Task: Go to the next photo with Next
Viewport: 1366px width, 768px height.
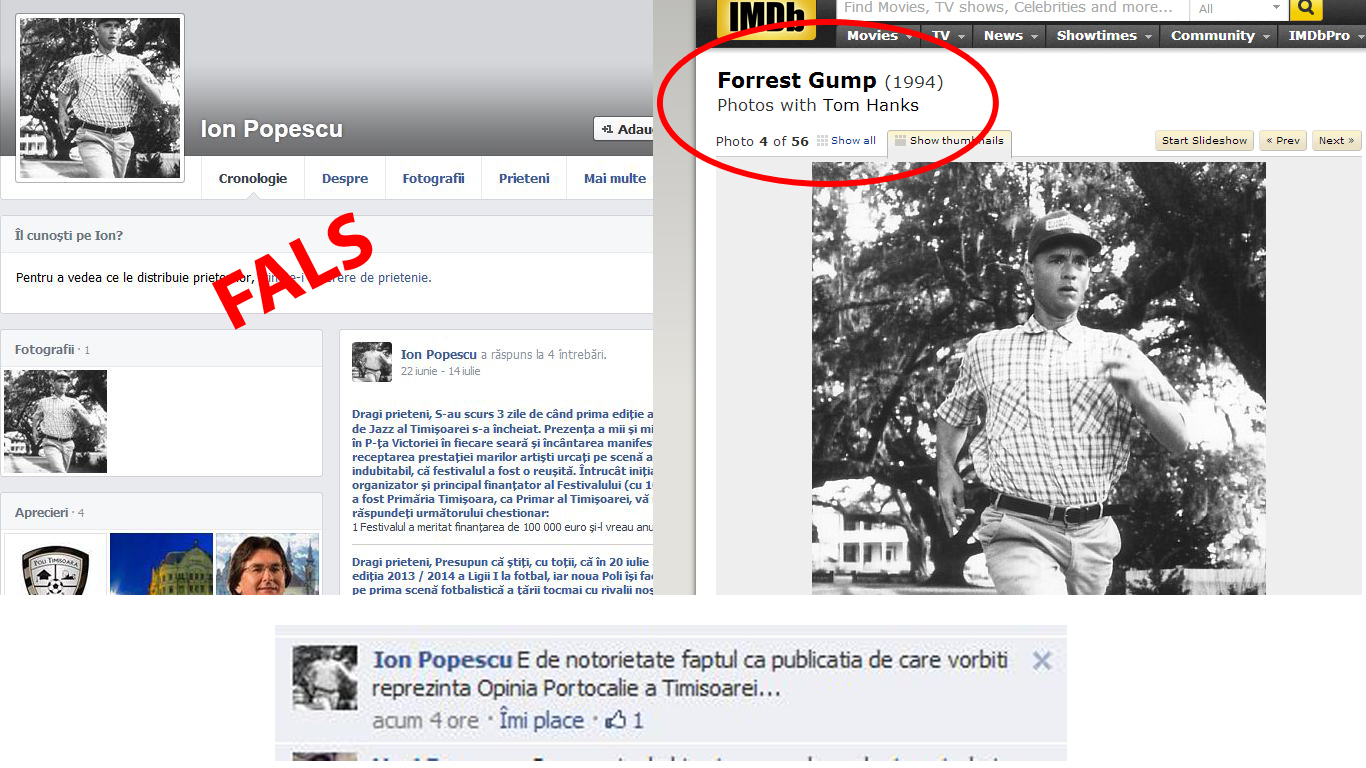Action: coord(1336,141)
